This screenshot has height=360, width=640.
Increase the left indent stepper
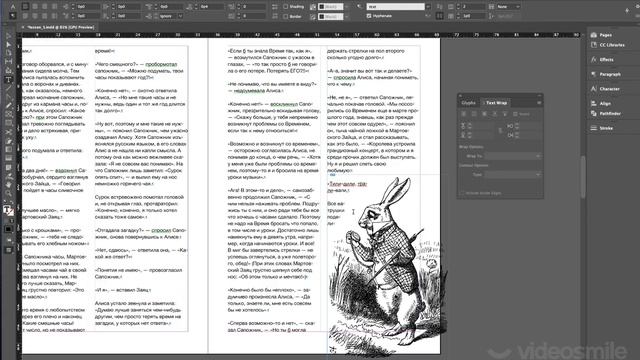73,5
